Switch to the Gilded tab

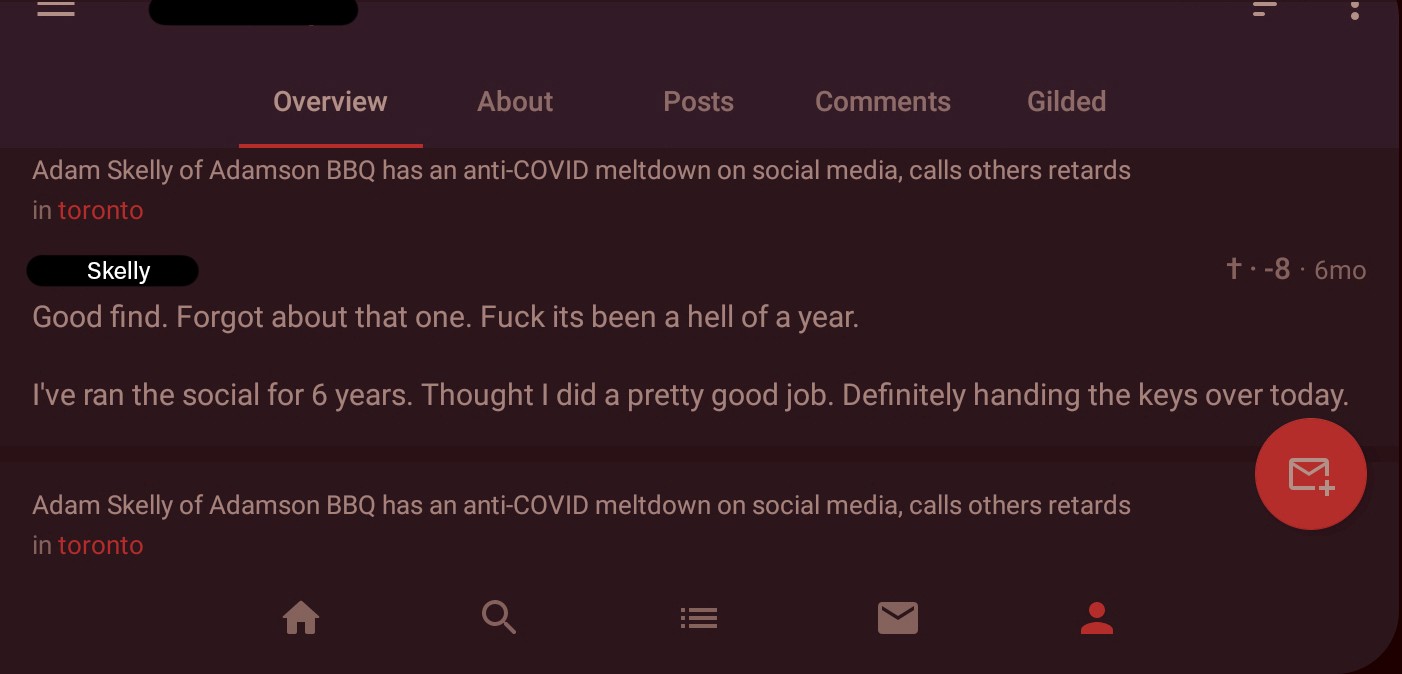1066,101
